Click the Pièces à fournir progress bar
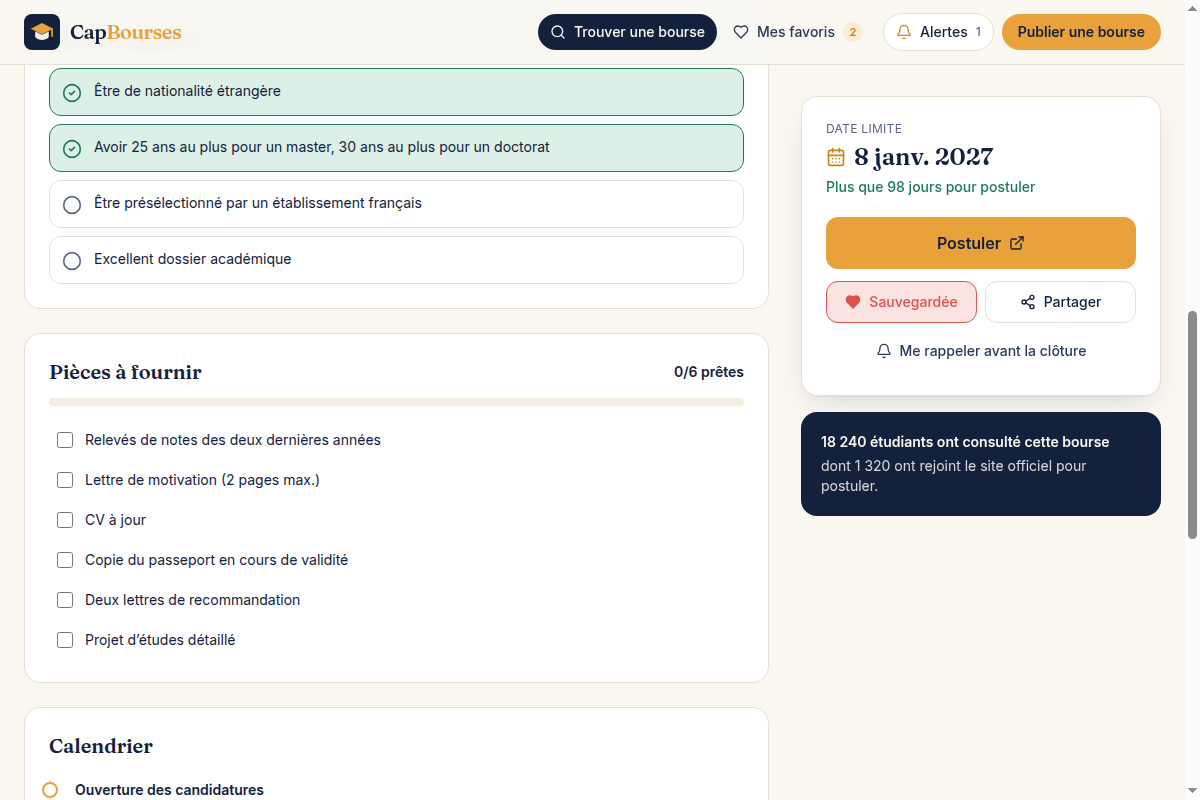 point(396,402)
